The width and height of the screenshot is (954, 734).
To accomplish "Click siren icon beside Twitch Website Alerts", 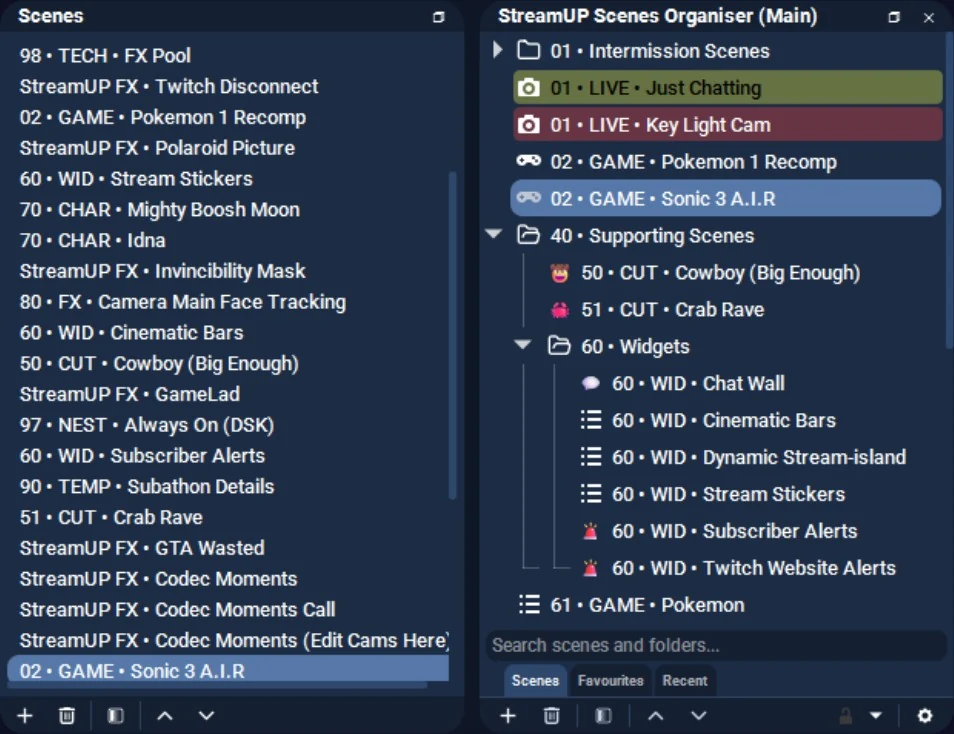I will click(590, 568).
